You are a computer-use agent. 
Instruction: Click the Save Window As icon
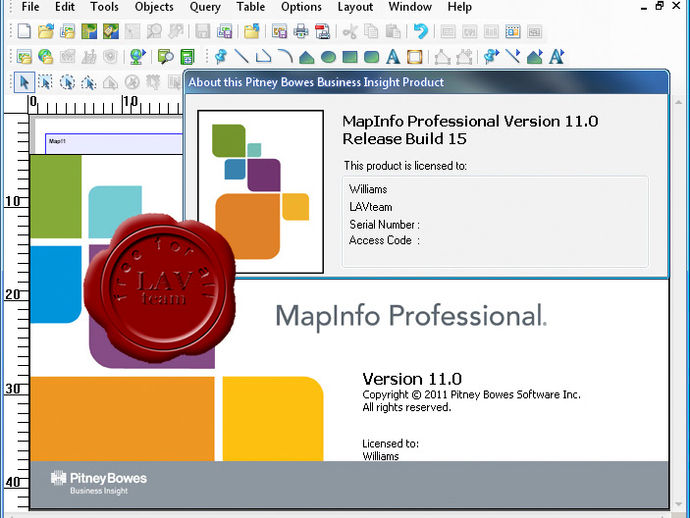279,32
